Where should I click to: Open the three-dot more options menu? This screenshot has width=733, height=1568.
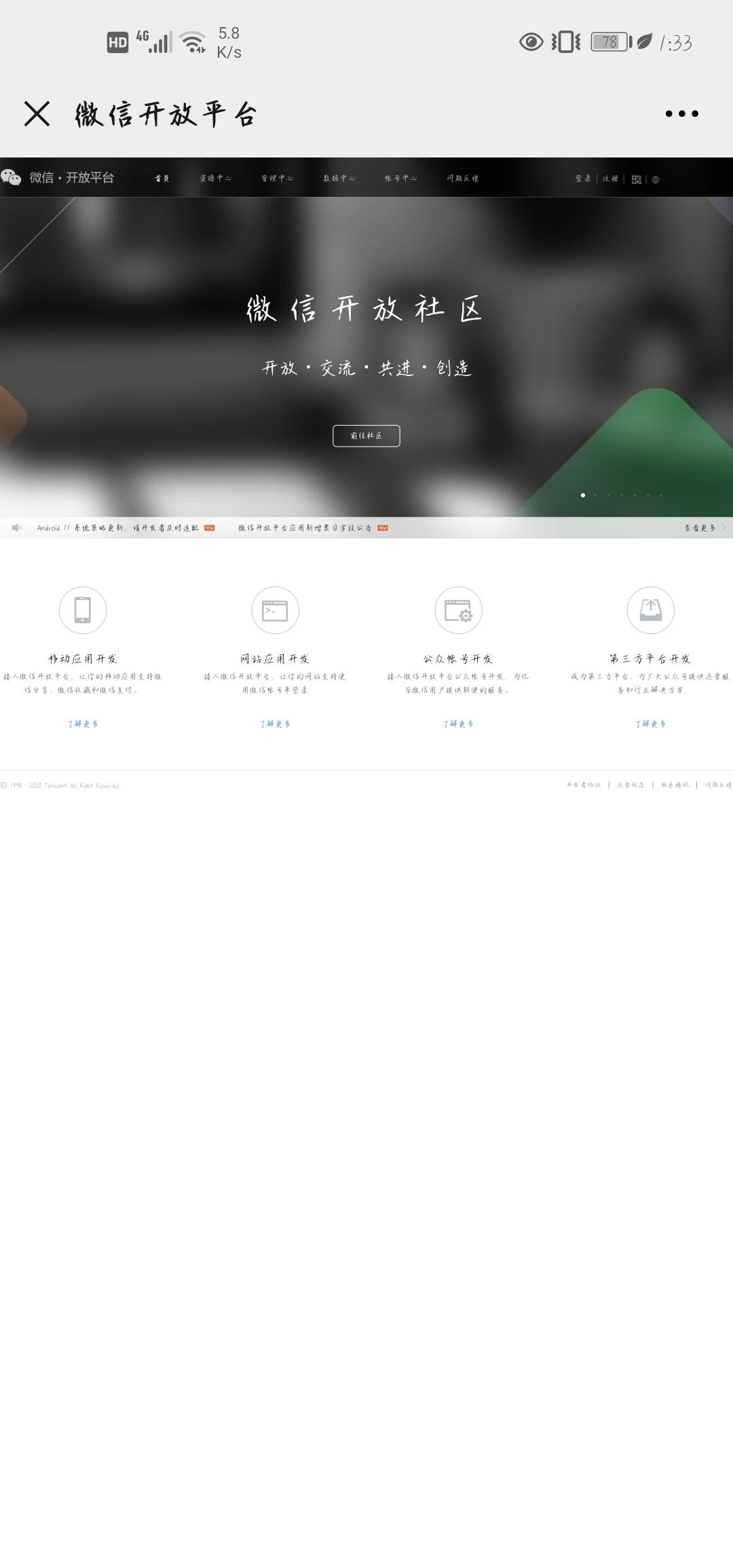[681, 113]
